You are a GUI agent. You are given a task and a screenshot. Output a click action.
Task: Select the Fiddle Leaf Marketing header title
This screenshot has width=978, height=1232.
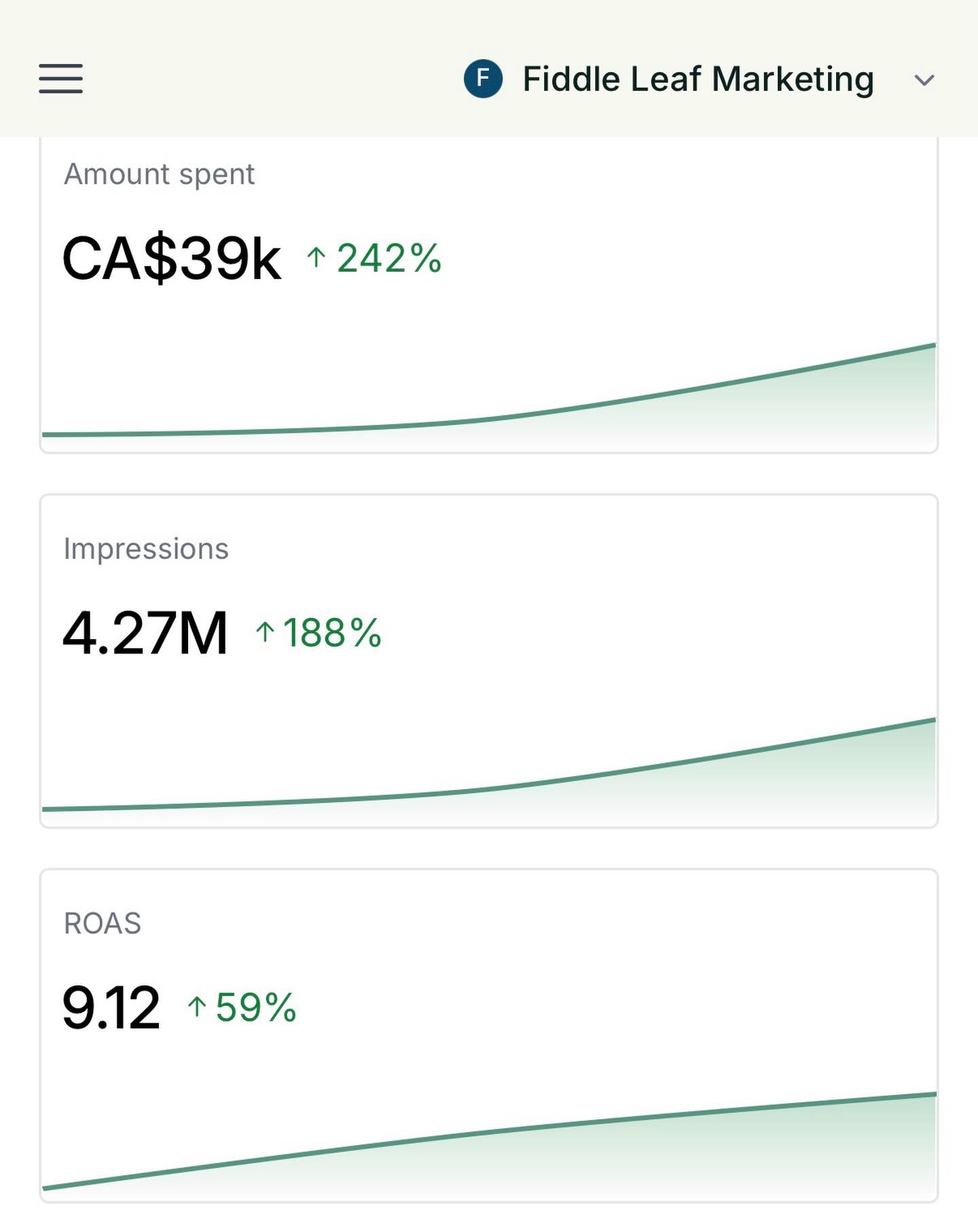[698, 79]
